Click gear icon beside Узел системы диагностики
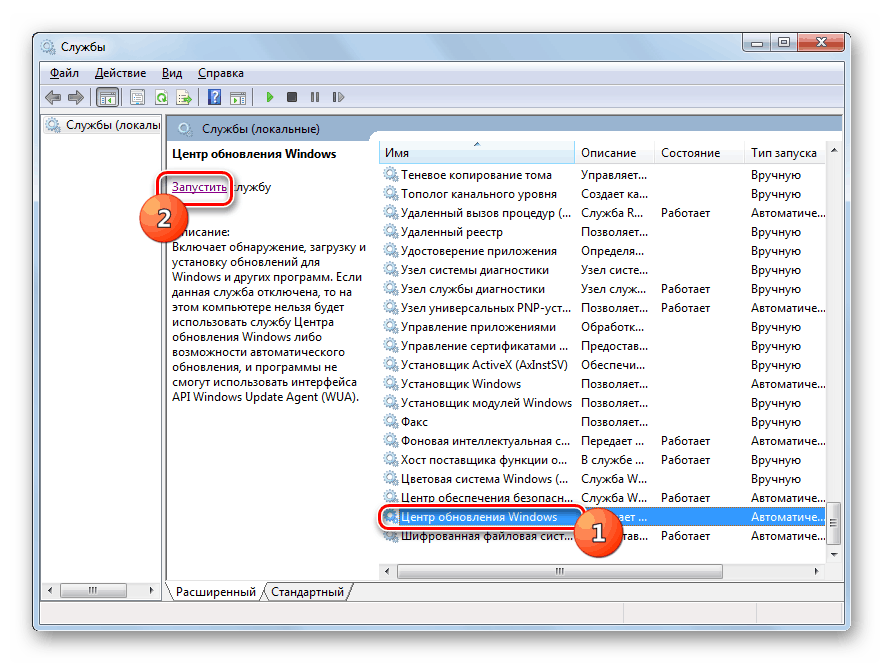Screen dimensions: 884x664 [x=391, y=269]
